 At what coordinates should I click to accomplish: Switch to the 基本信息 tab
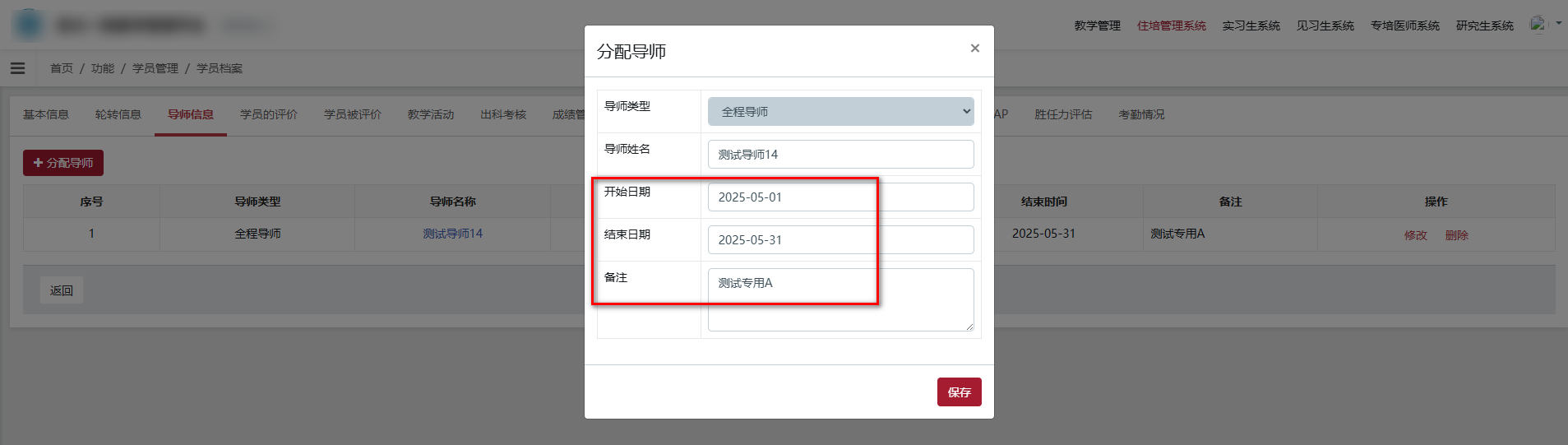(x=46, y=114)
